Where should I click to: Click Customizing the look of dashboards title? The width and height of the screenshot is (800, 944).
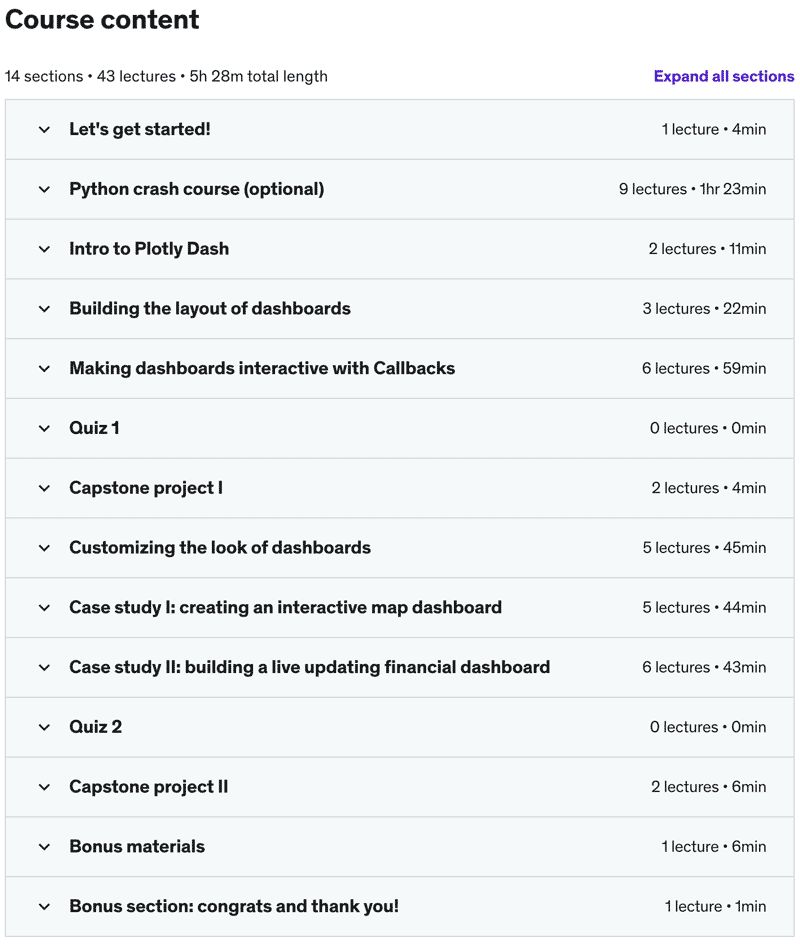[220, 548]
